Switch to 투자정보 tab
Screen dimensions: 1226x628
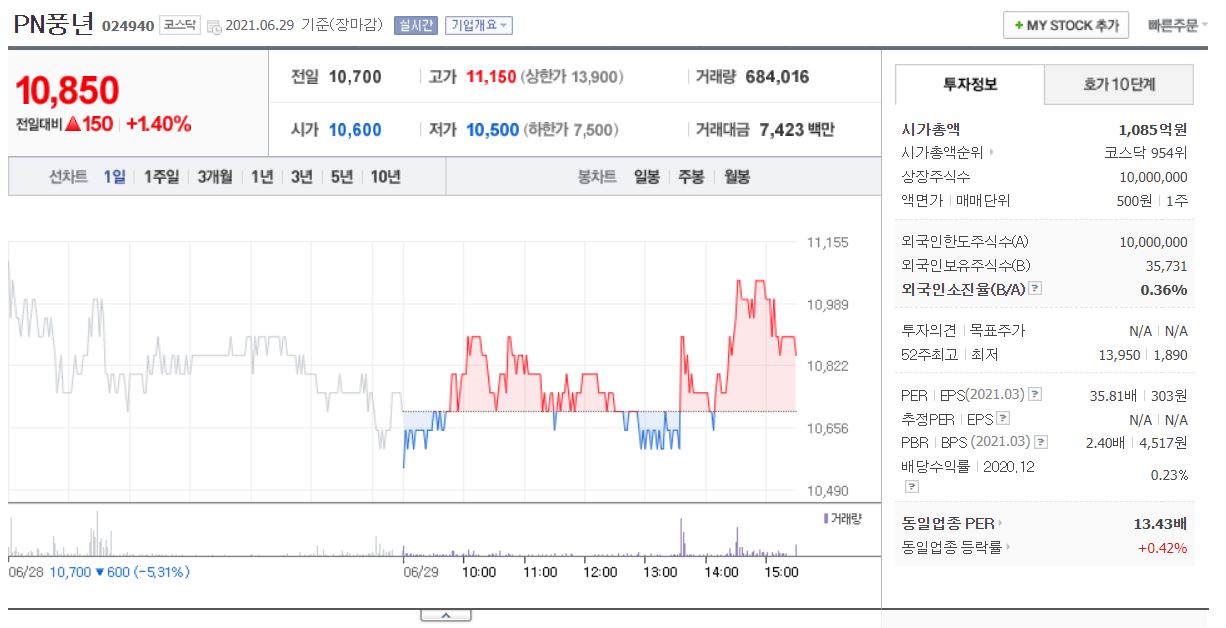(970, 85)
